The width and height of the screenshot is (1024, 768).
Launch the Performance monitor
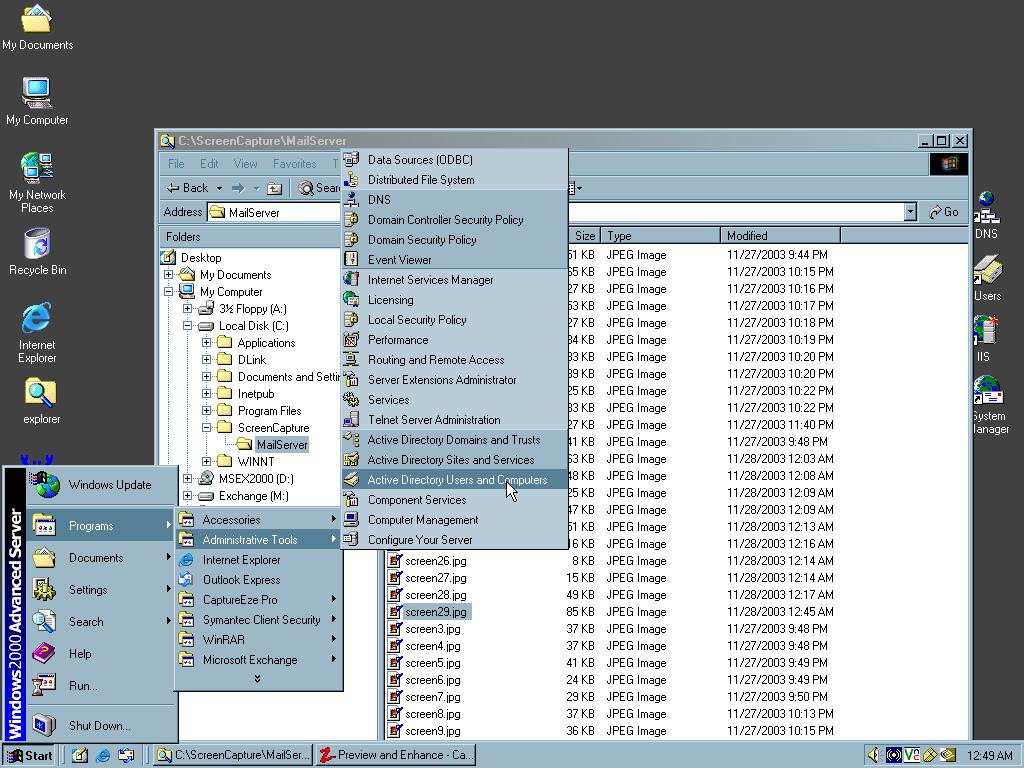455,340
